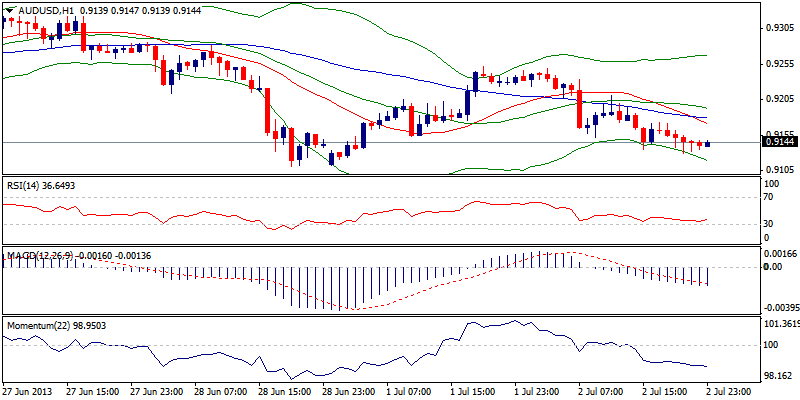Click the 0.9255 price axis label
Viewport: 800px width, 400px height.
click(x=777, y=63)
